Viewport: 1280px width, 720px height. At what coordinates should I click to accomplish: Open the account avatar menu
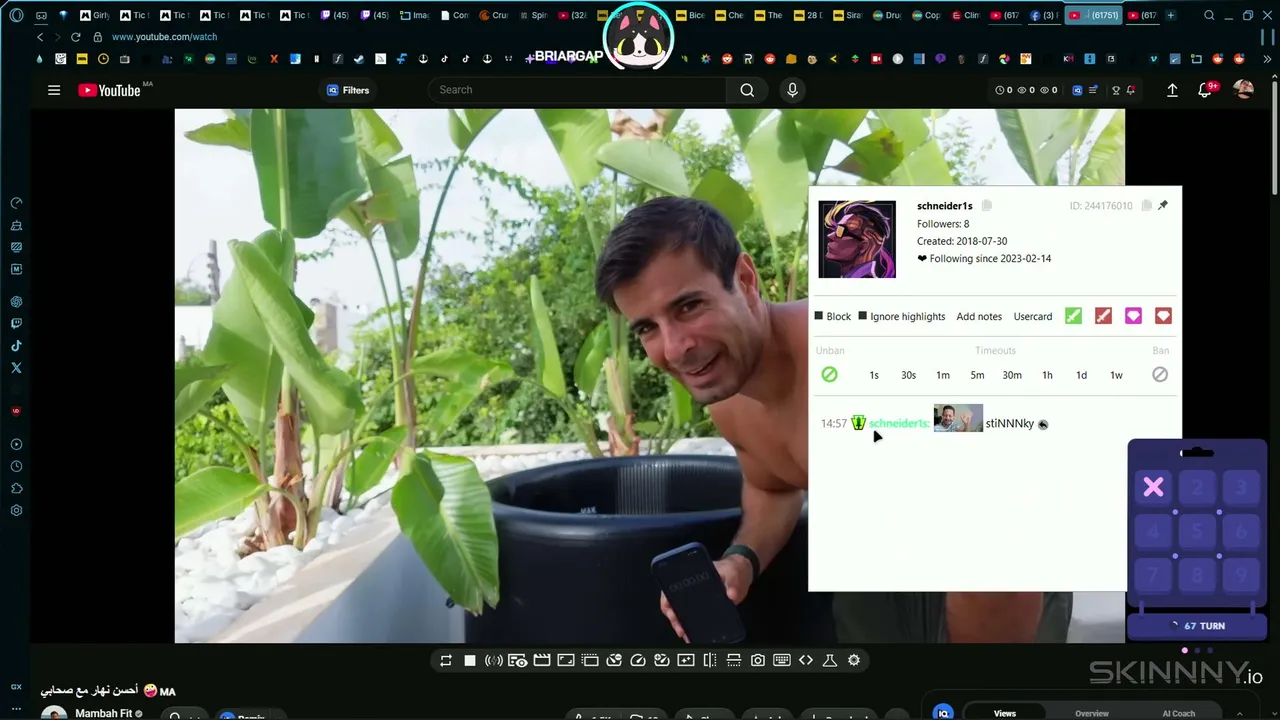click(1243, 90)
